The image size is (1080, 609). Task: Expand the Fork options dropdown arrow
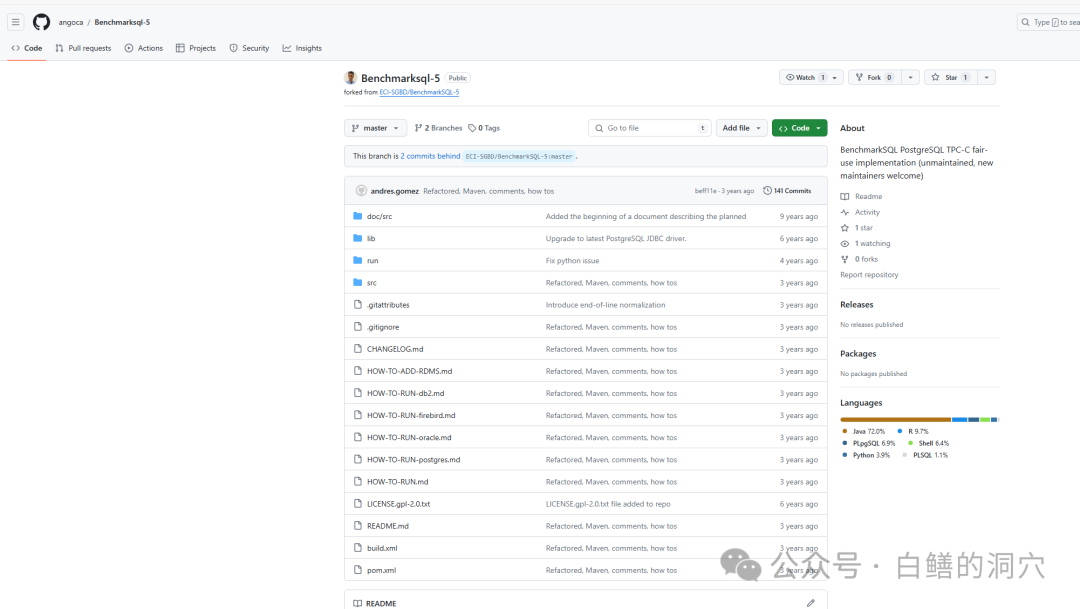point(911,77)
